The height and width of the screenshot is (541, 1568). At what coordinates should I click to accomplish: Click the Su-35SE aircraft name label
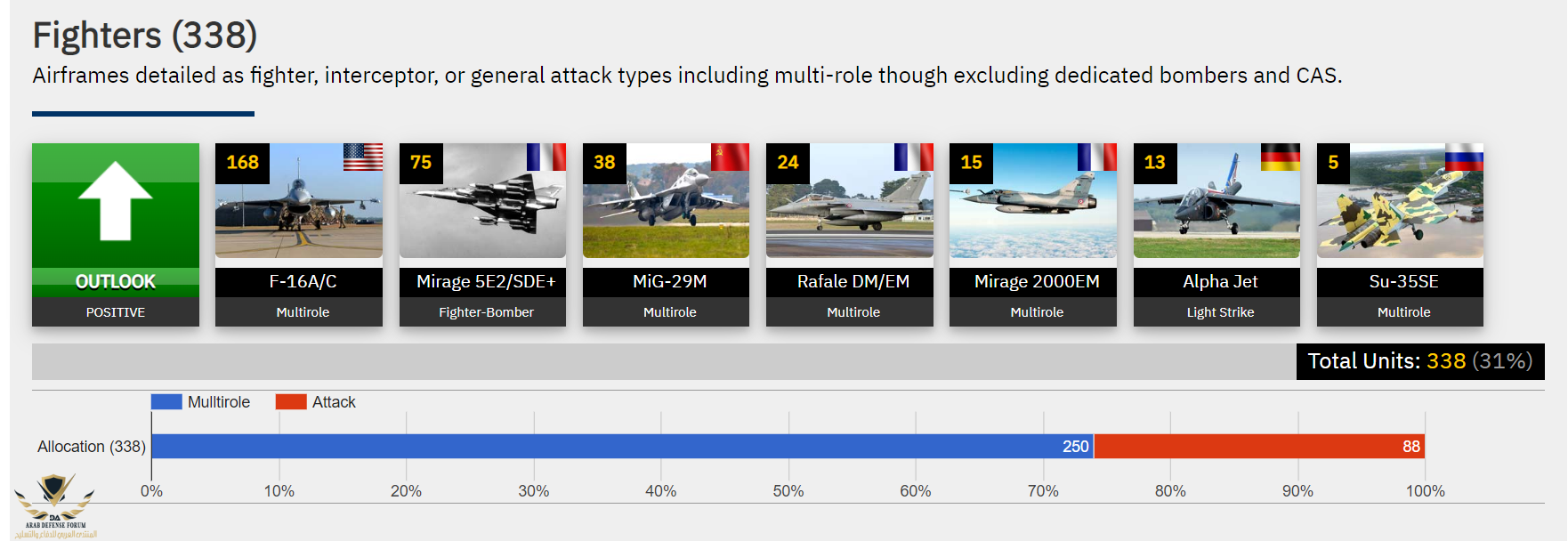pyautogui.click(x=1403, y=282)
